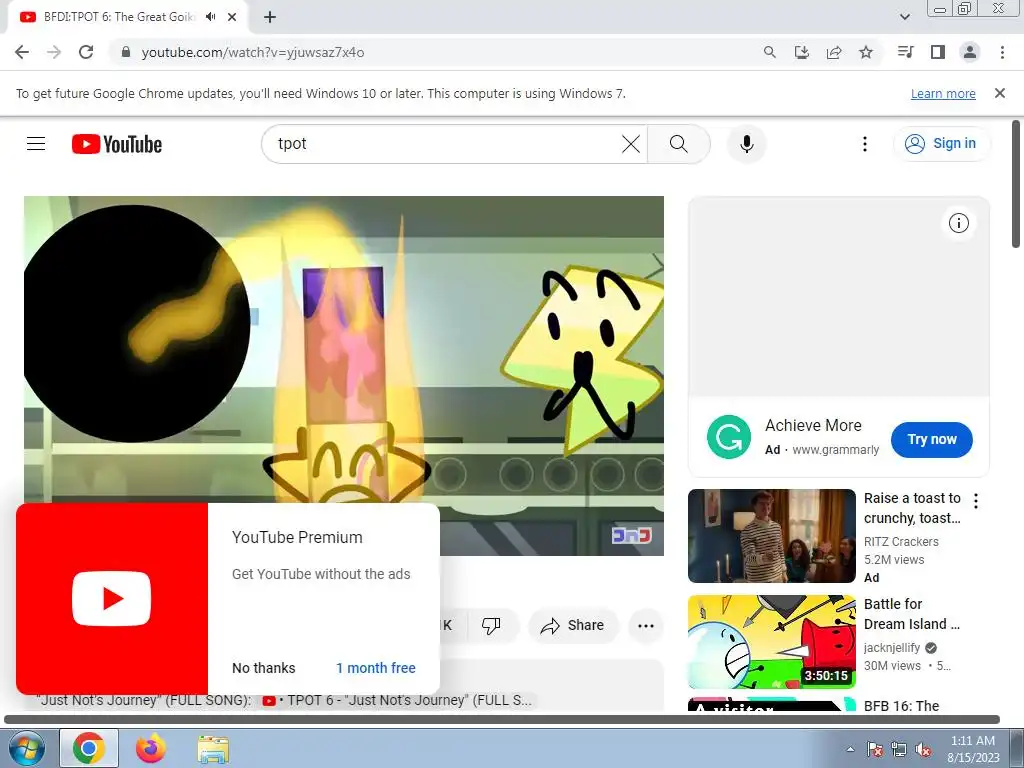Go forward in browser history
This screenshot has height=768, width=1024.
tap(54, 52)
